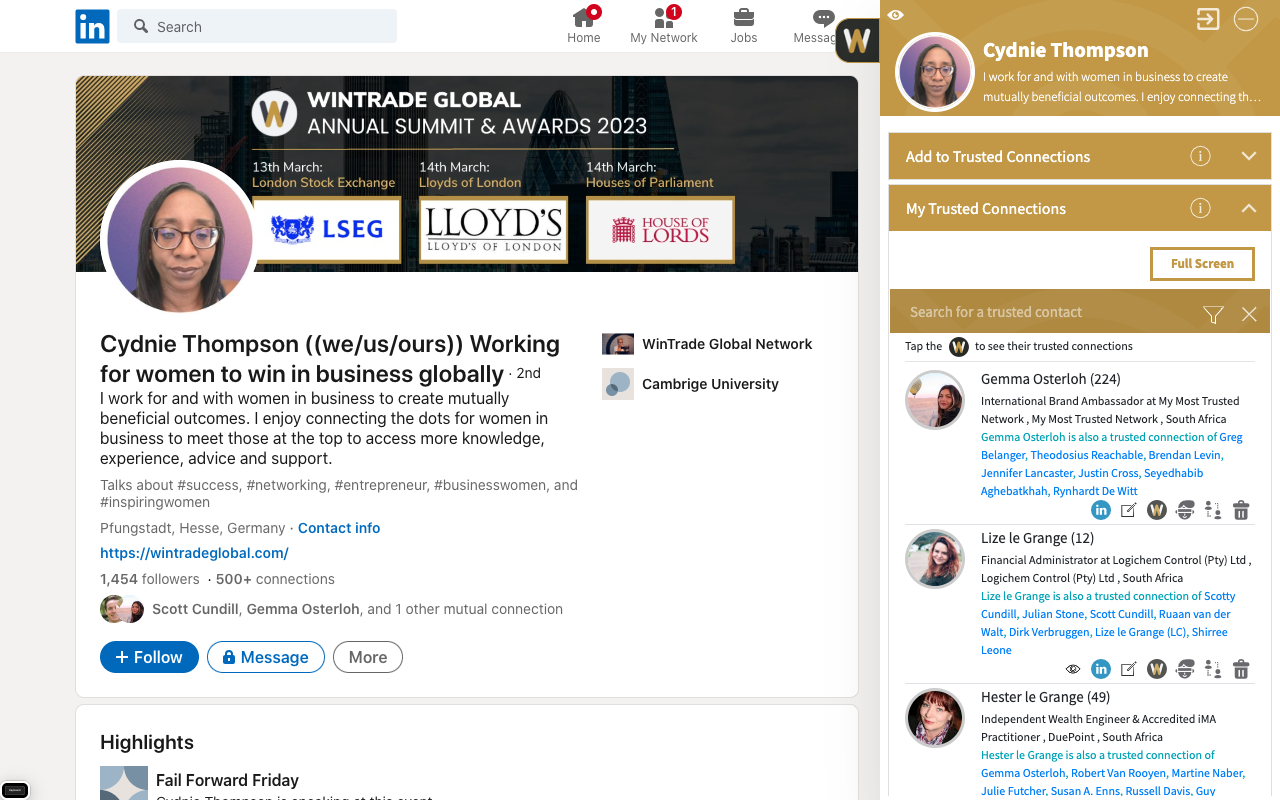
Task: Focus the LinkedIn Search box
Action: tap(257, 26)
